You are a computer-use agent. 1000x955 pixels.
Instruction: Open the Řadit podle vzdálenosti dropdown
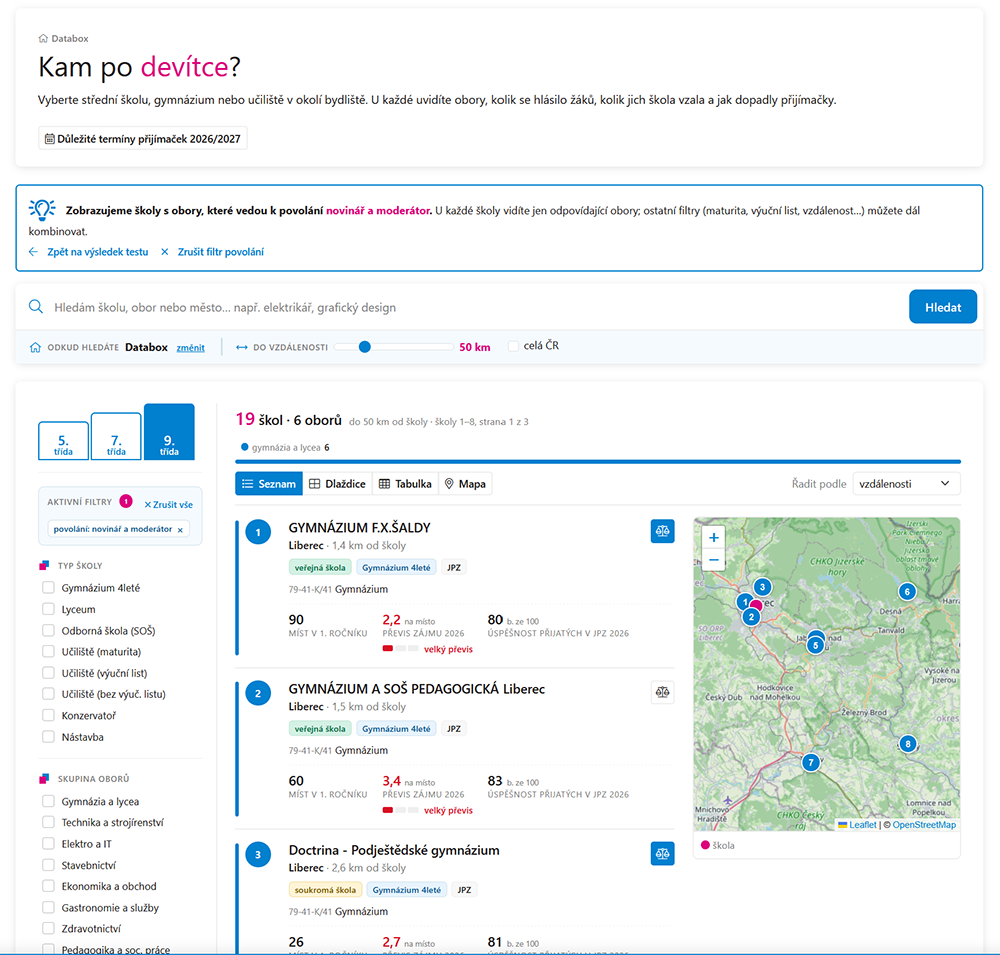(x=906, y=484)
